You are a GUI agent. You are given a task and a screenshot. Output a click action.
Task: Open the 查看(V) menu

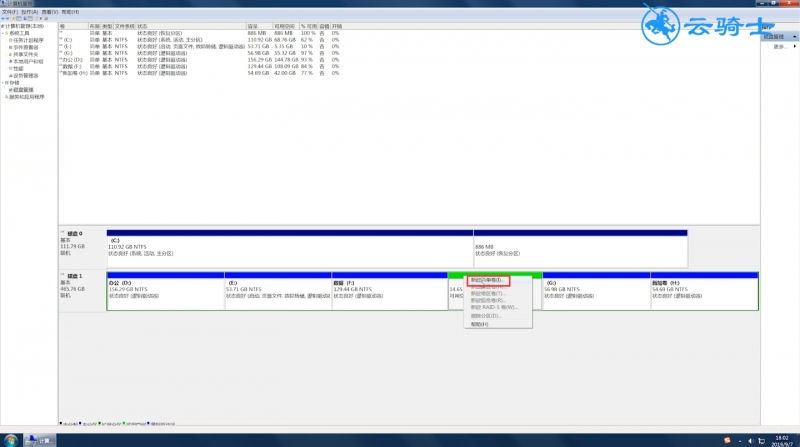[49, 12]
